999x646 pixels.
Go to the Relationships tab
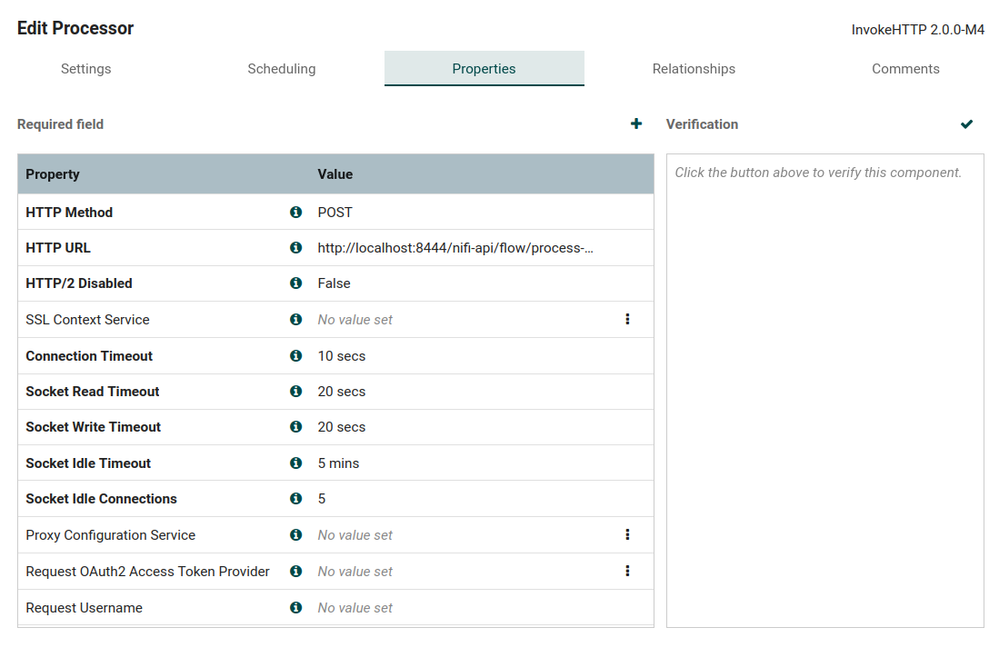click(694, 69)
